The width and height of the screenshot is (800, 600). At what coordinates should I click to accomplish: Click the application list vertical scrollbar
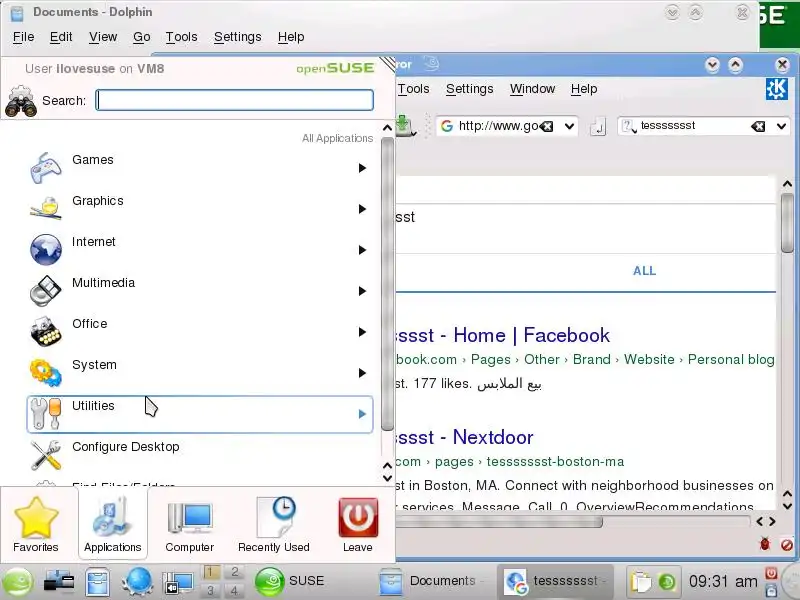point(387,284)
